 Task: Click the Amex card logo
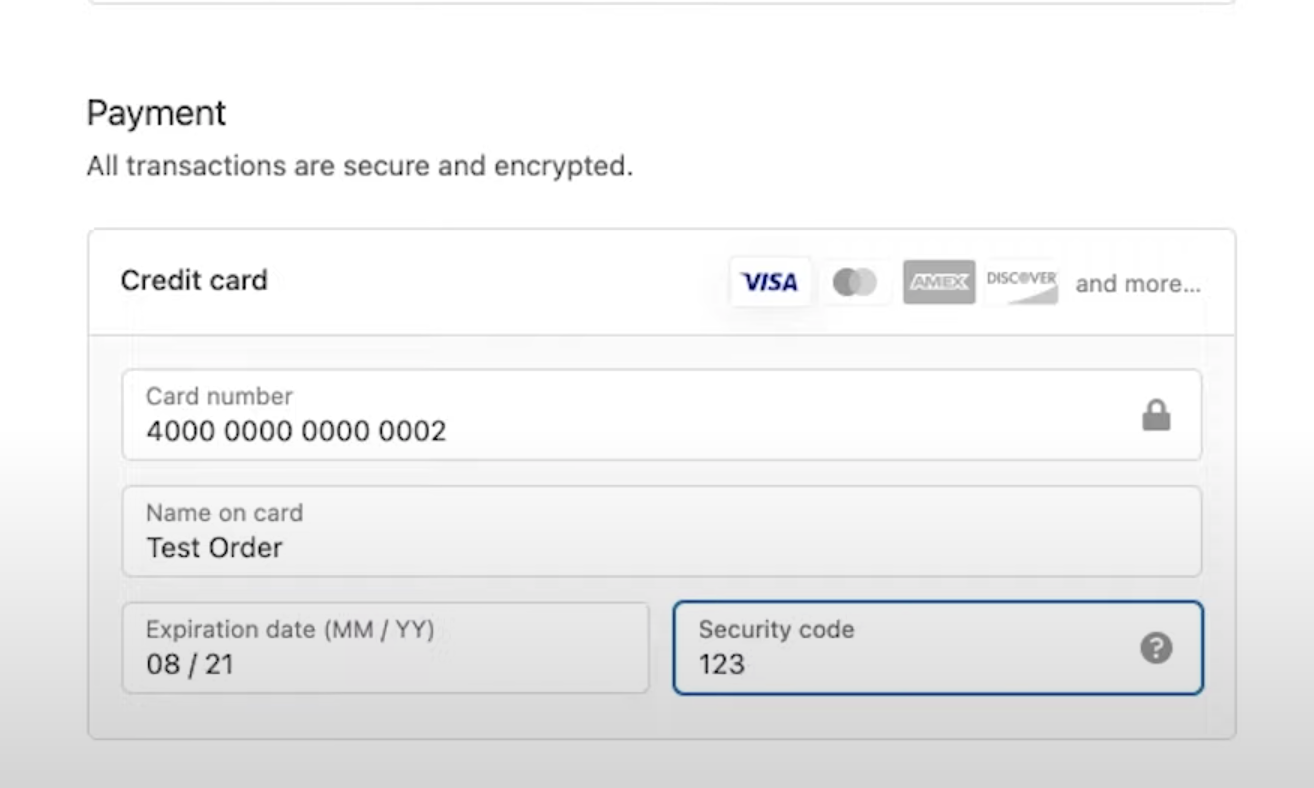pyautogui.click(x=938, y=283)
